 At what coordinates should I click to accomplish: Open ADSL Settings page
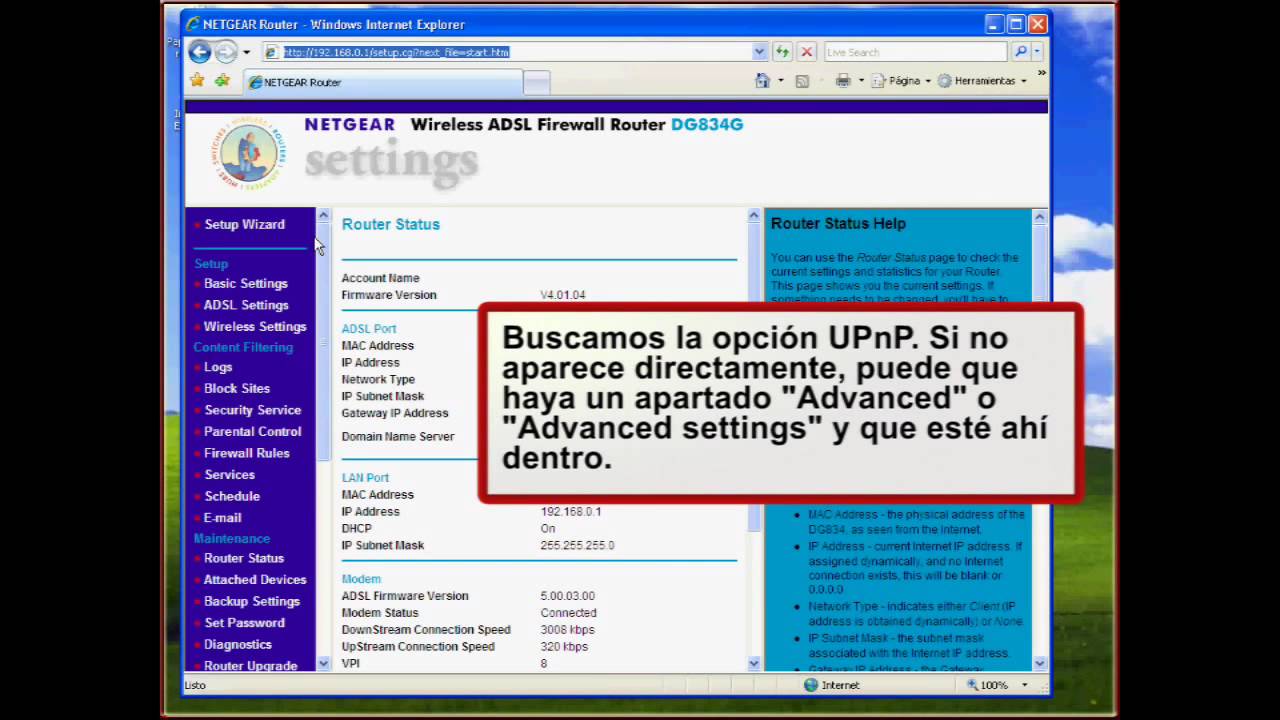[x=246, y=305]
